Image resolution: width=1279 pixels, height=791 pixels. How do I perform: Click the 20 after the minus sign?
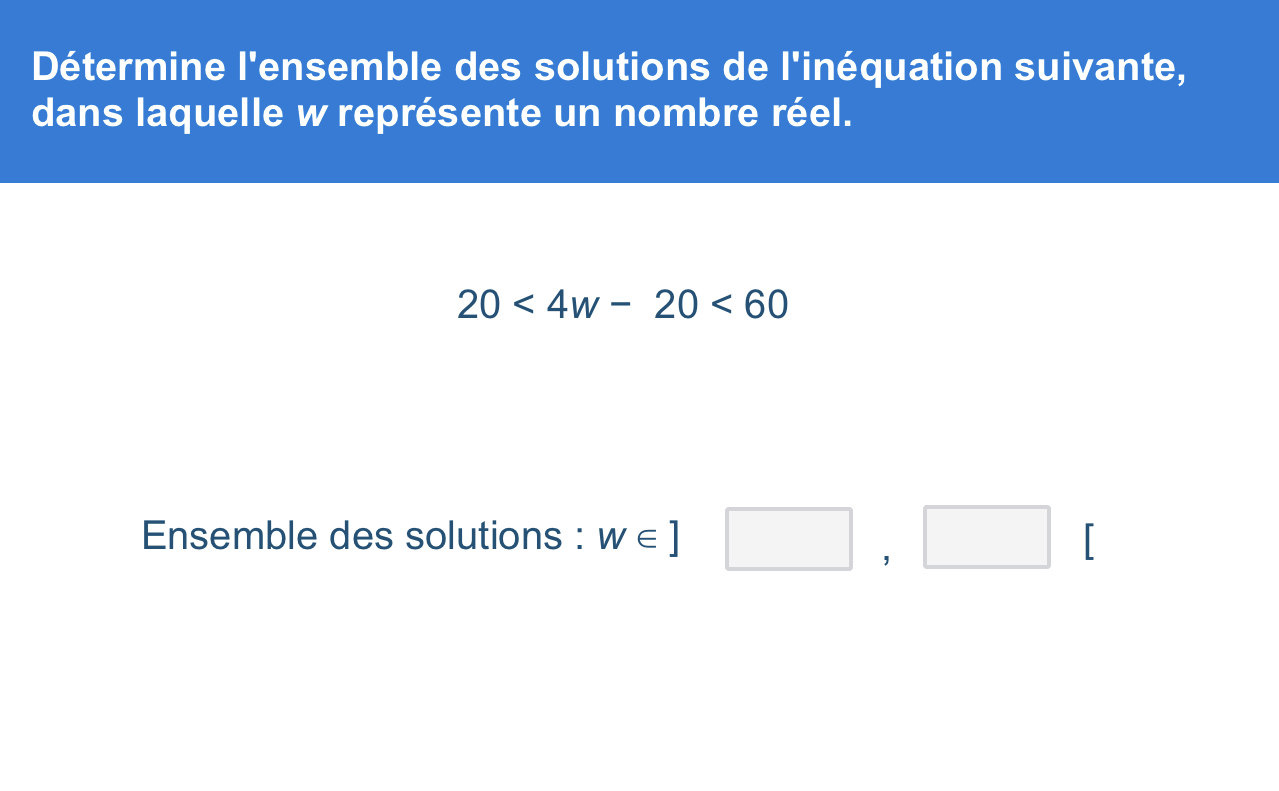[x=676, y=305]
